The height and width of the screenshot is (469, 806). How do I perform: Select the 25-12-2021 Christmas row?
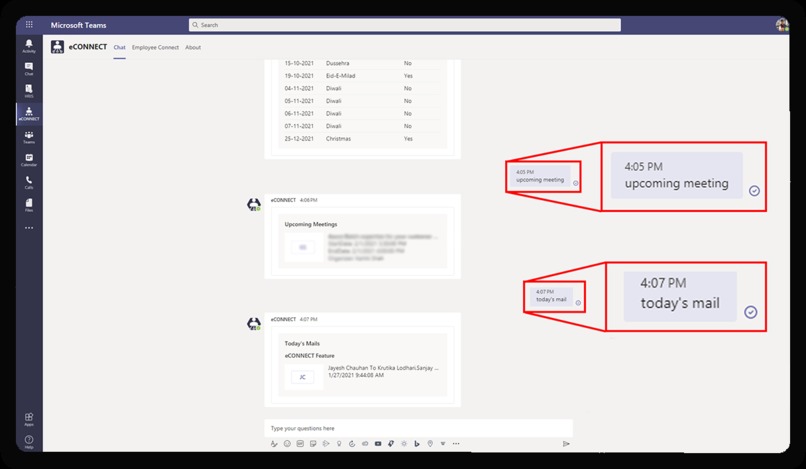pos(362,138)
